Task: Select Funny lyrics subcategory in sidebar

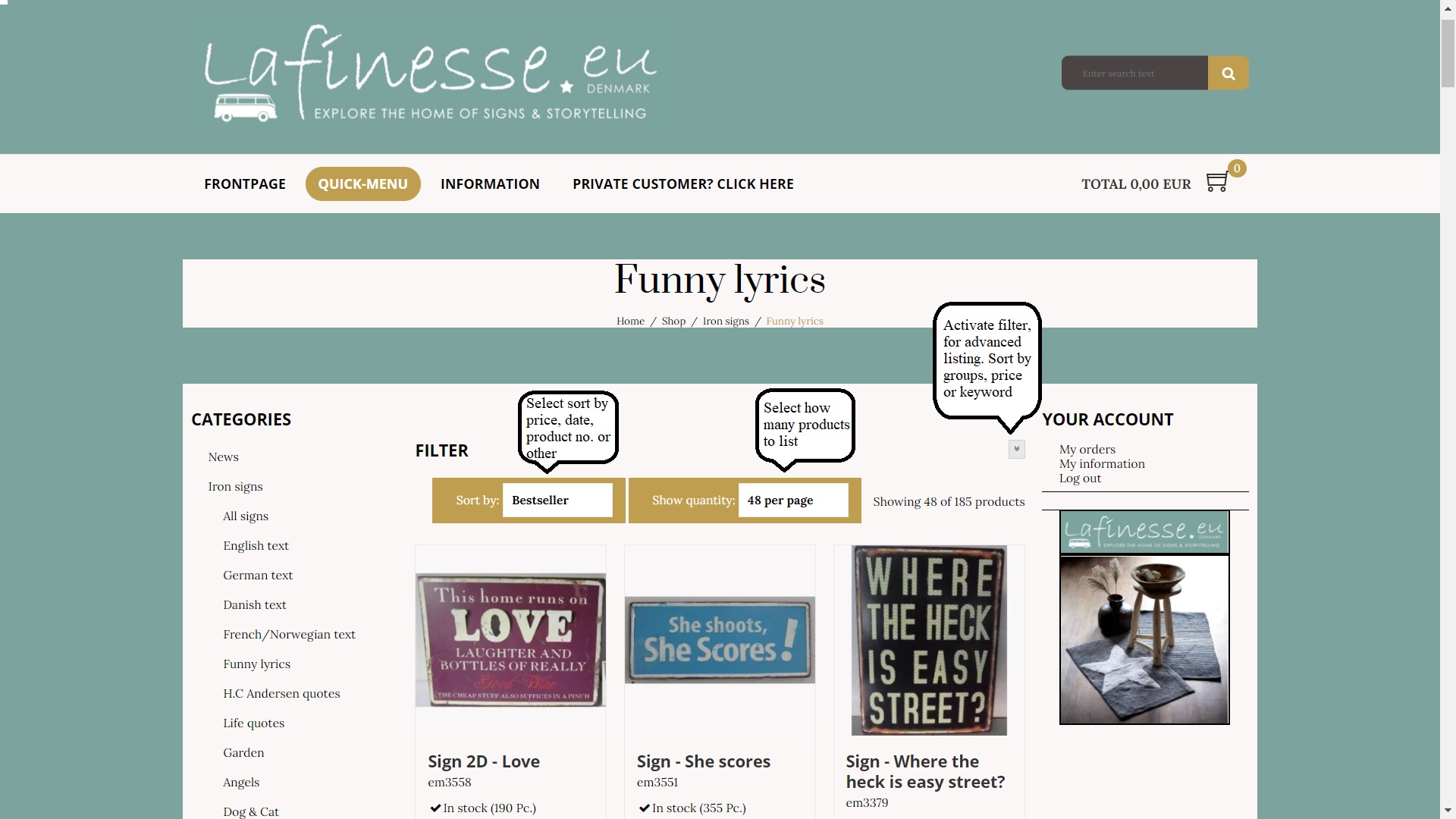Action: [257, 664]
